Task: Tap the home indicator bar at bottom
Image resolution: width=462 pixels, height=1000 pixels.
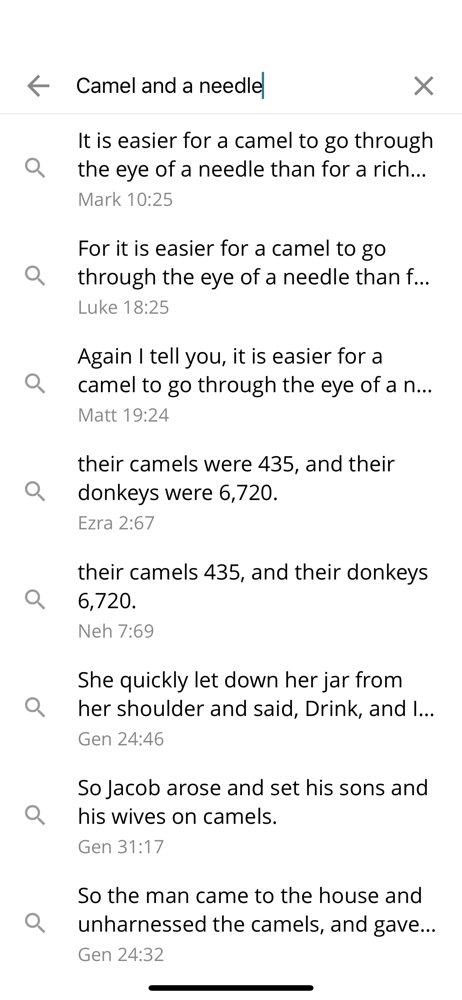Action: tap(231, 988)
